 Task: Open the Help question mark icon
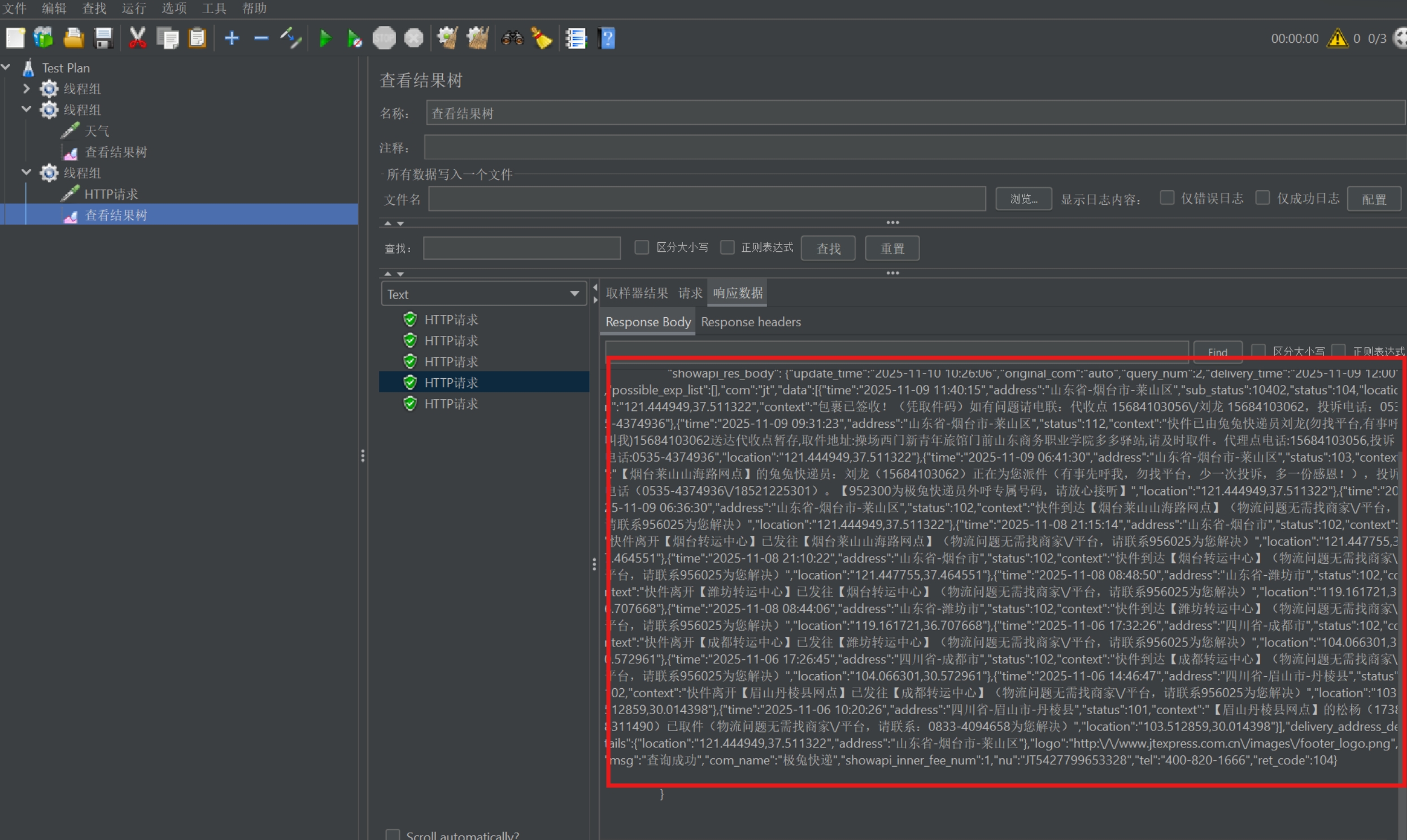(607, 38)
